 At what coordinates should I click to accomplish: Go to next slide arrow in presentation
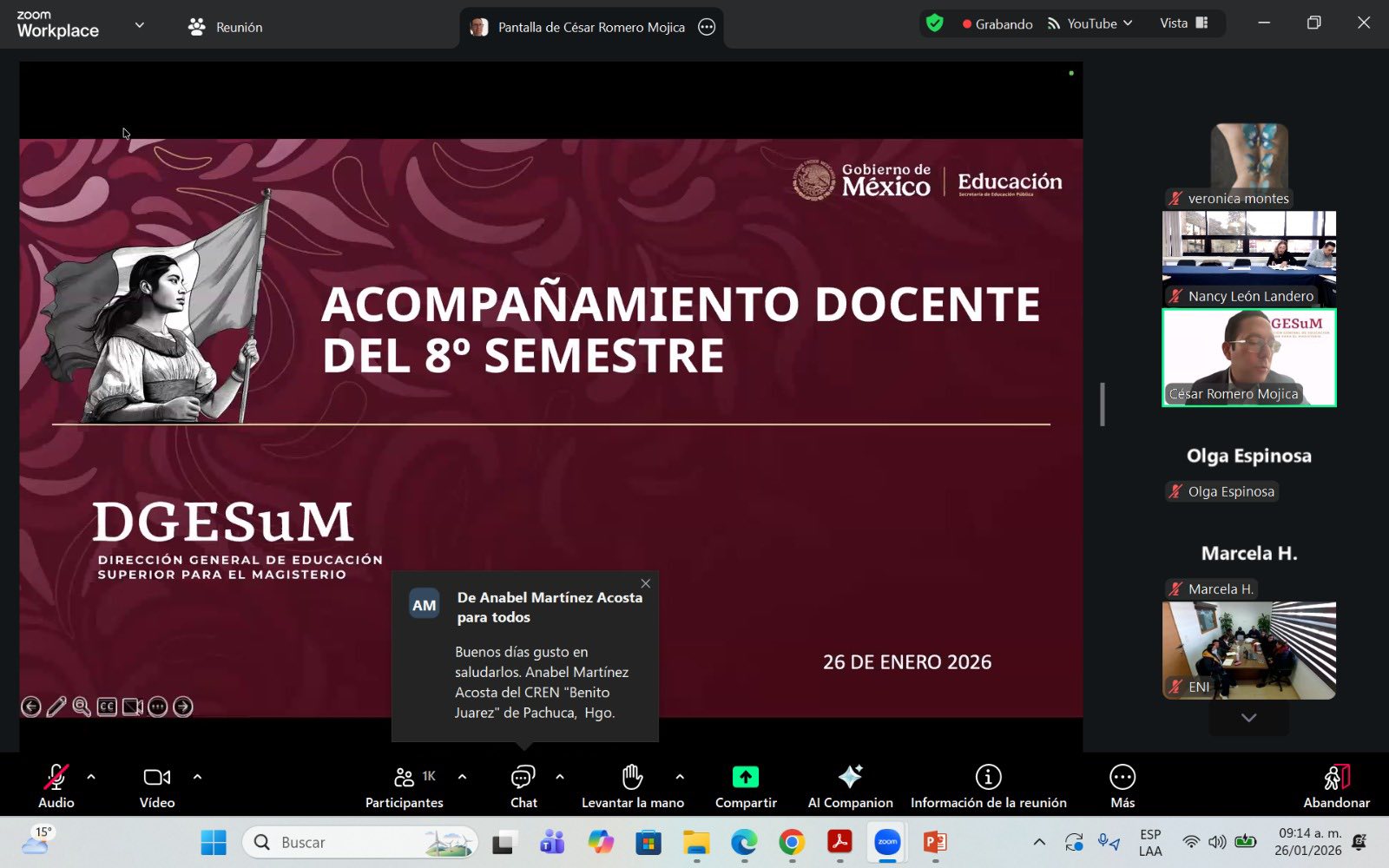click(x=183, y=707)
